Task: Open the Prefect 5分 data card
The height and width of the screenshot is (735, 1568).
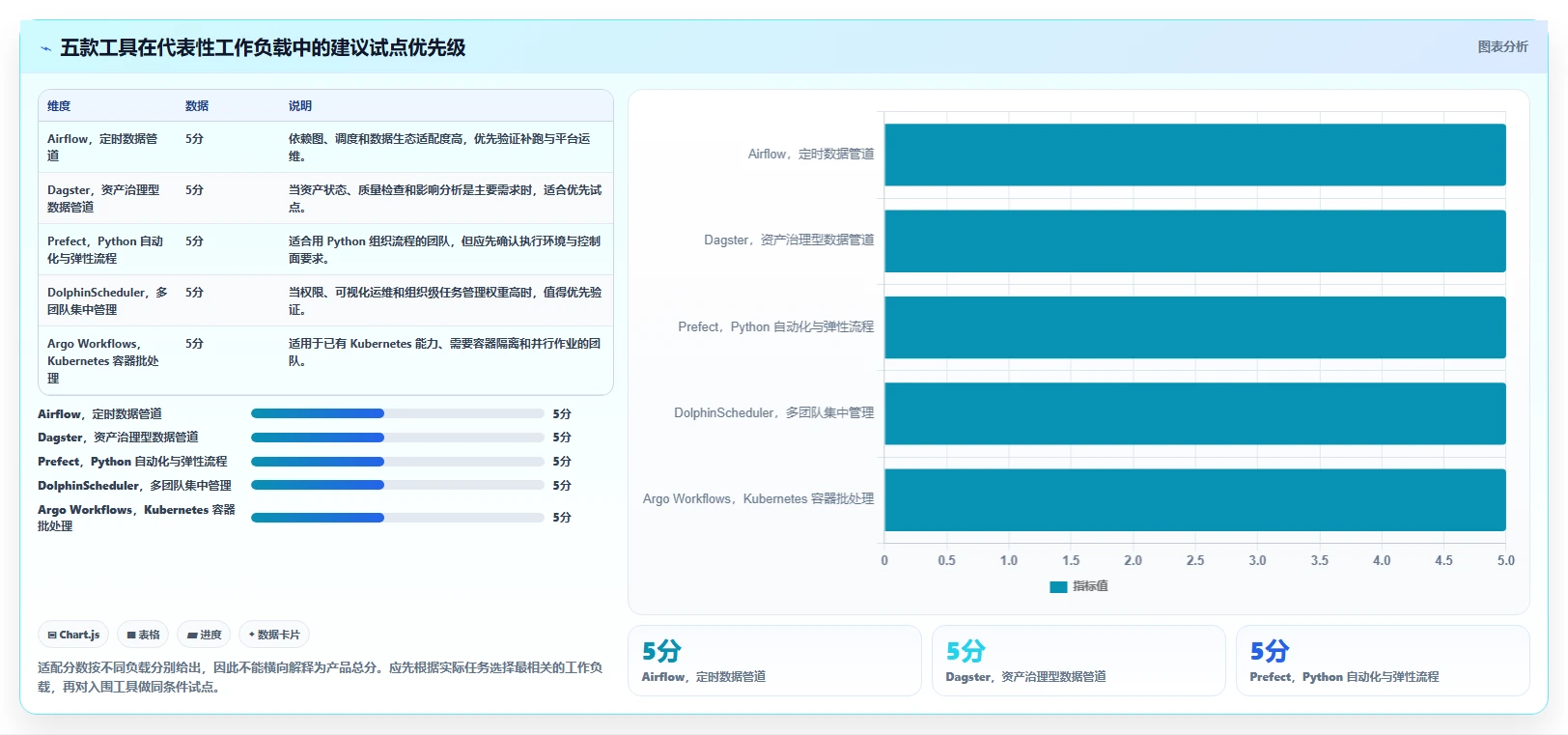Action: pyautogui.click(x=1383, y=661)
